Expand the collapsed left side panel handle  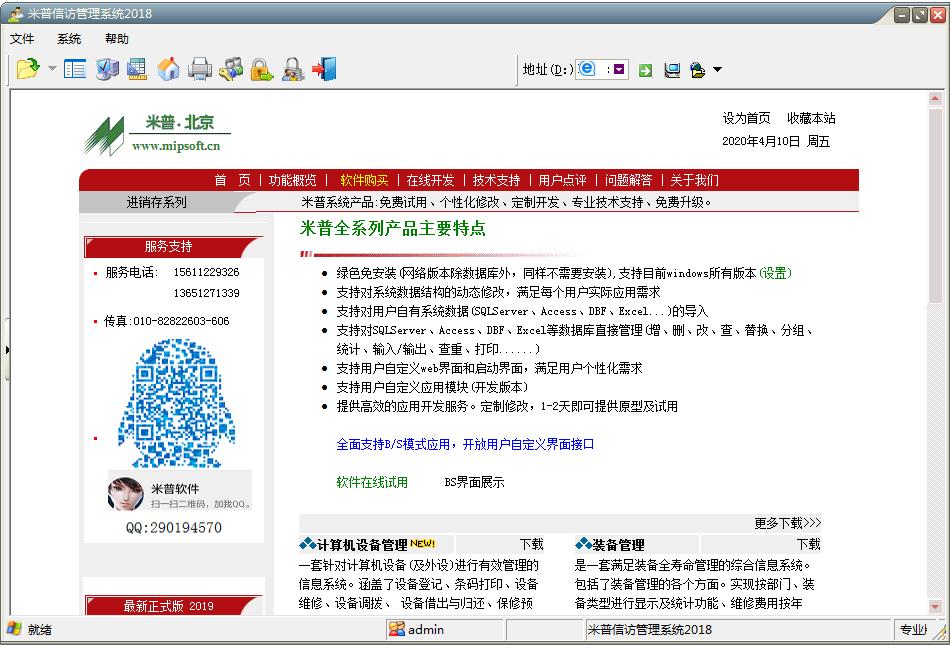(7, 349)
